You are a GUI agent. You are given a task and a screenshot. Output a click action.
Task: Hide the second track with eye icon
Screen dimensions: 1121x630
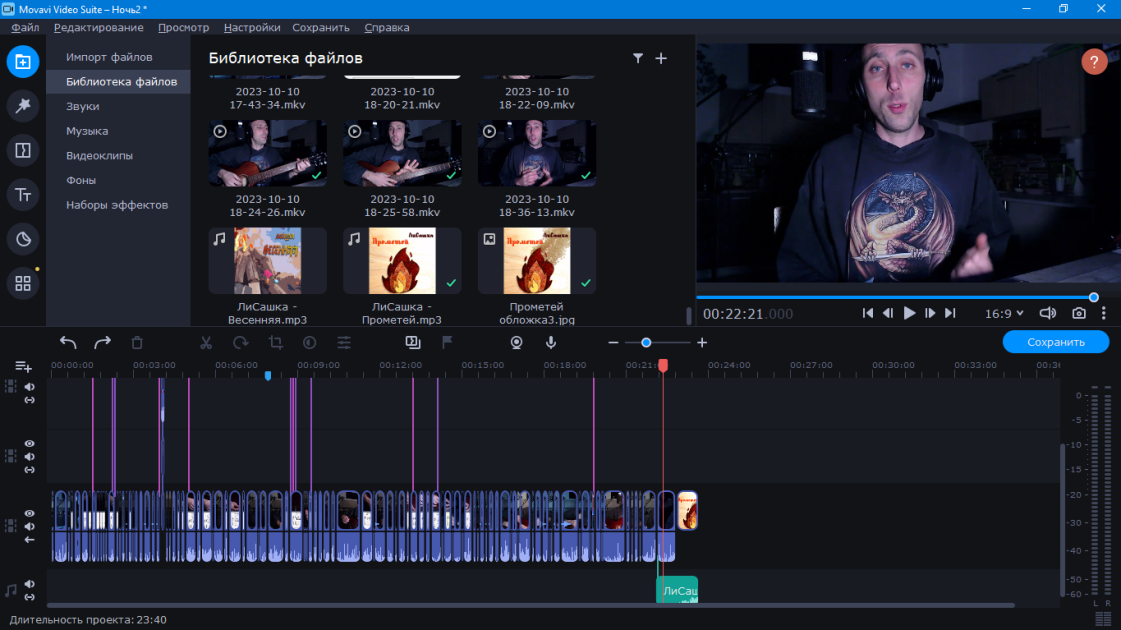(x=29, y=443)
